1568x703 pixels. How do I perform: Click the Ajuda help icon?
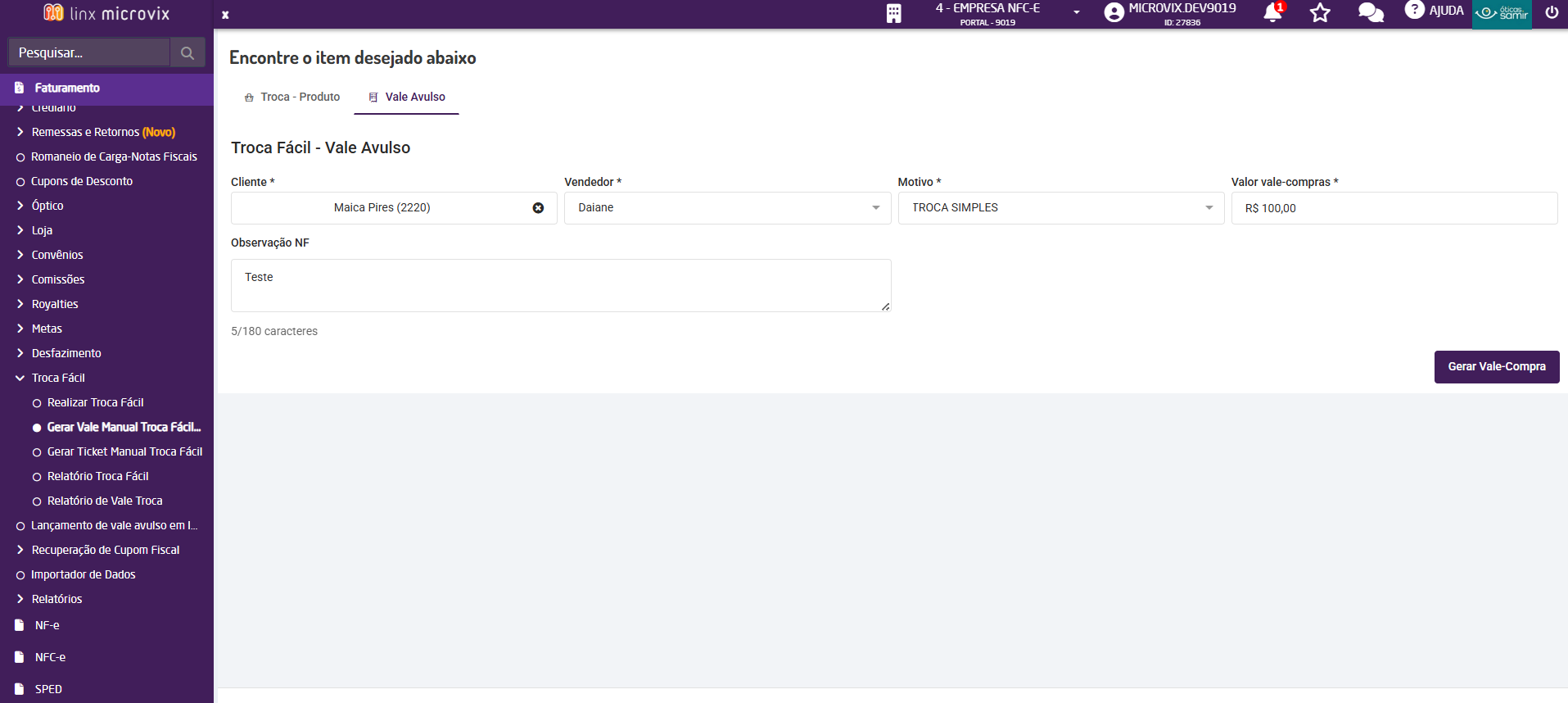click(1414, 10)
